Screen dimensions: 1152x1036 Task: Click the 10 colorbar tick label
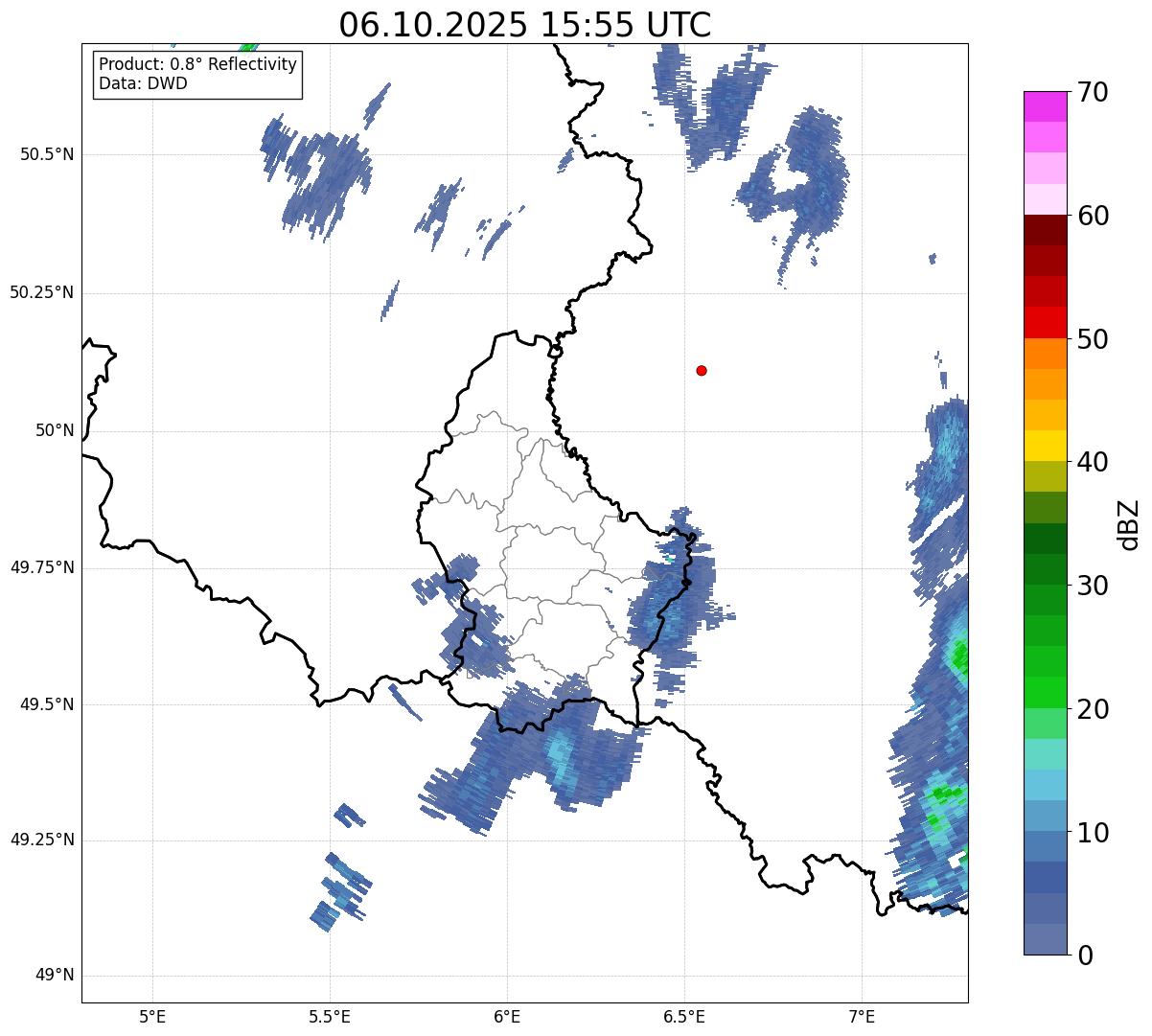1093,833
